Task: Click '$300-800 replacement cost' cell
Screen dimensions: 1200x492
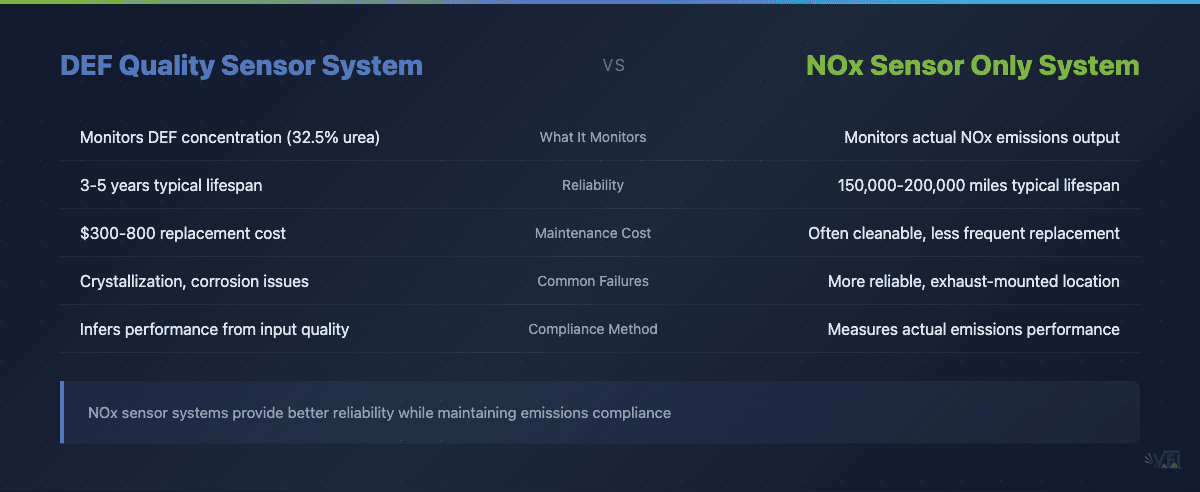Action: point(183,233)
